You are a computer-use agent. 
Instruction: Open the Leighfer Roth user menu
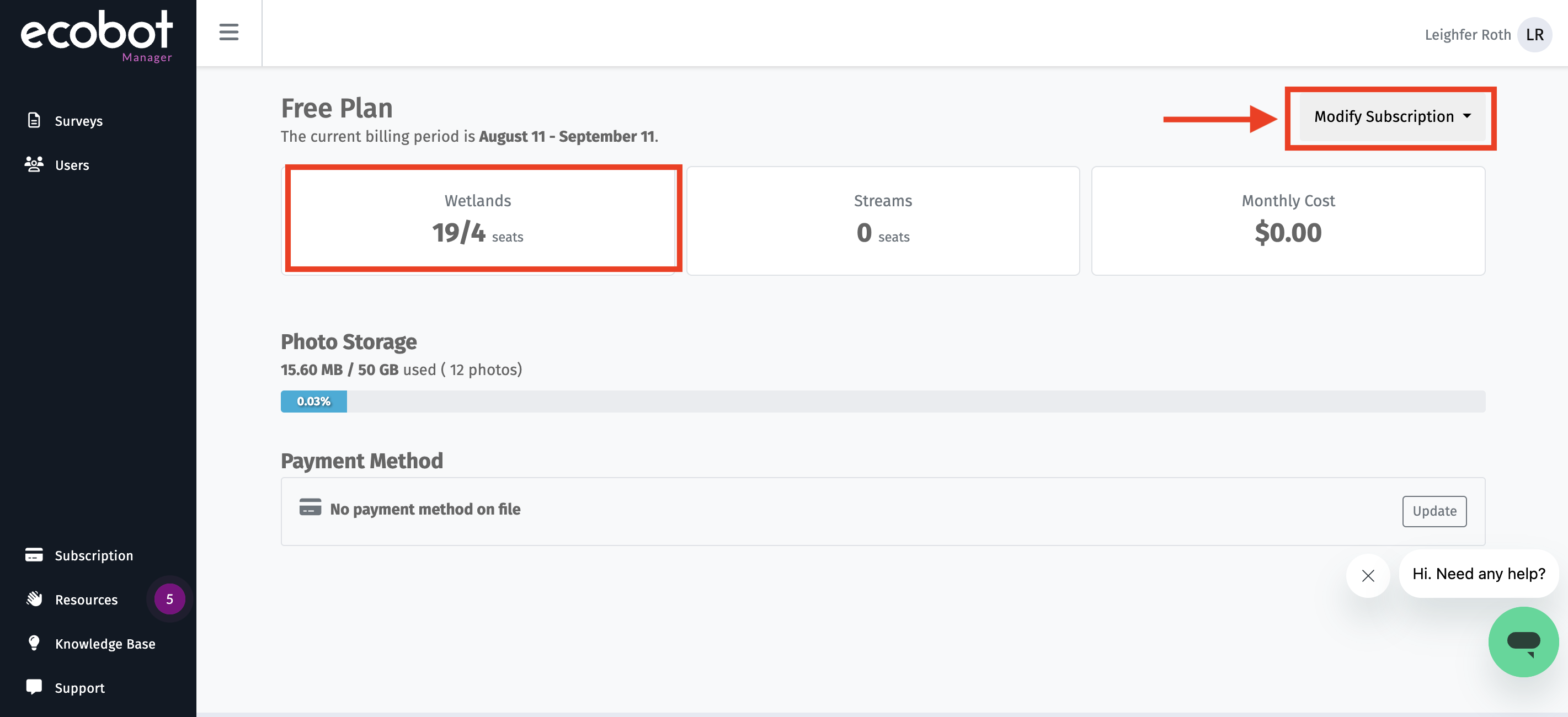pyautogui.click(x=1467, y=35)
